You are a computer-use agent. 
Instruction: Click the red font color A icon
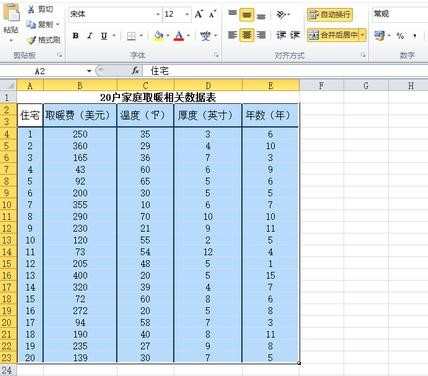[x=179, y=36]
